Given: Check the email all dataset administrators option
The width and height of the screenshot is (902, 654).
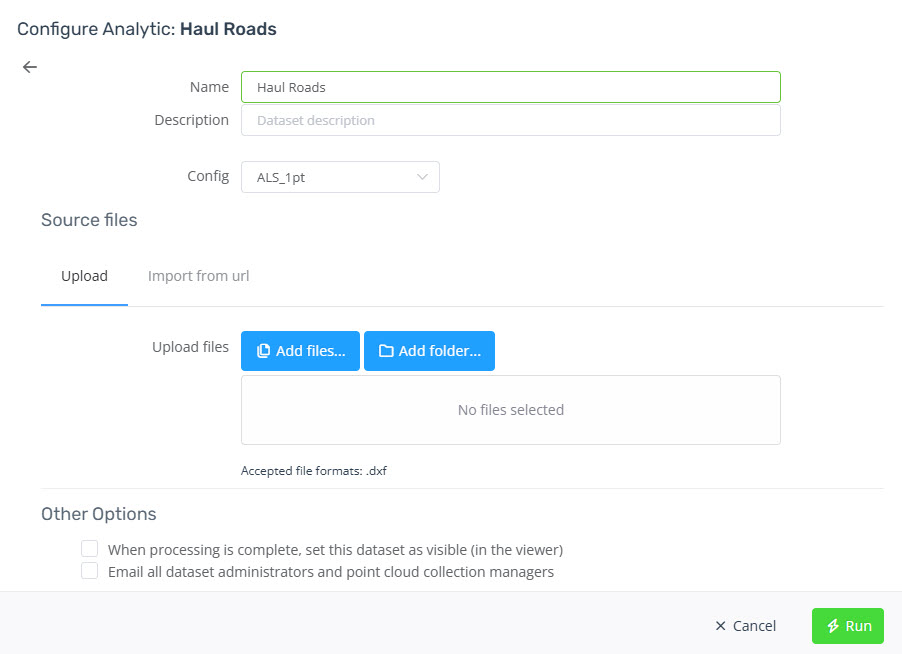Looking at the screenshot, I should pos(89,570).
